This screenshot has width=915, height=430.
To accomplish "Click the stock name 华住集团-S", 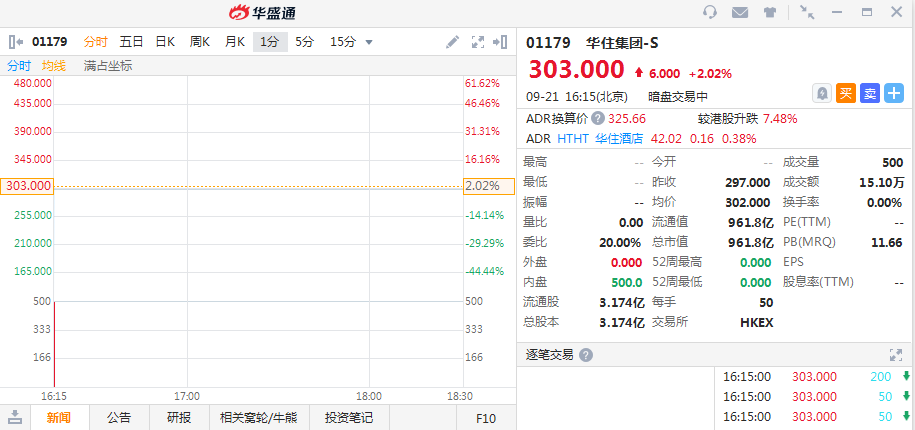I will [x=622, y=43].
